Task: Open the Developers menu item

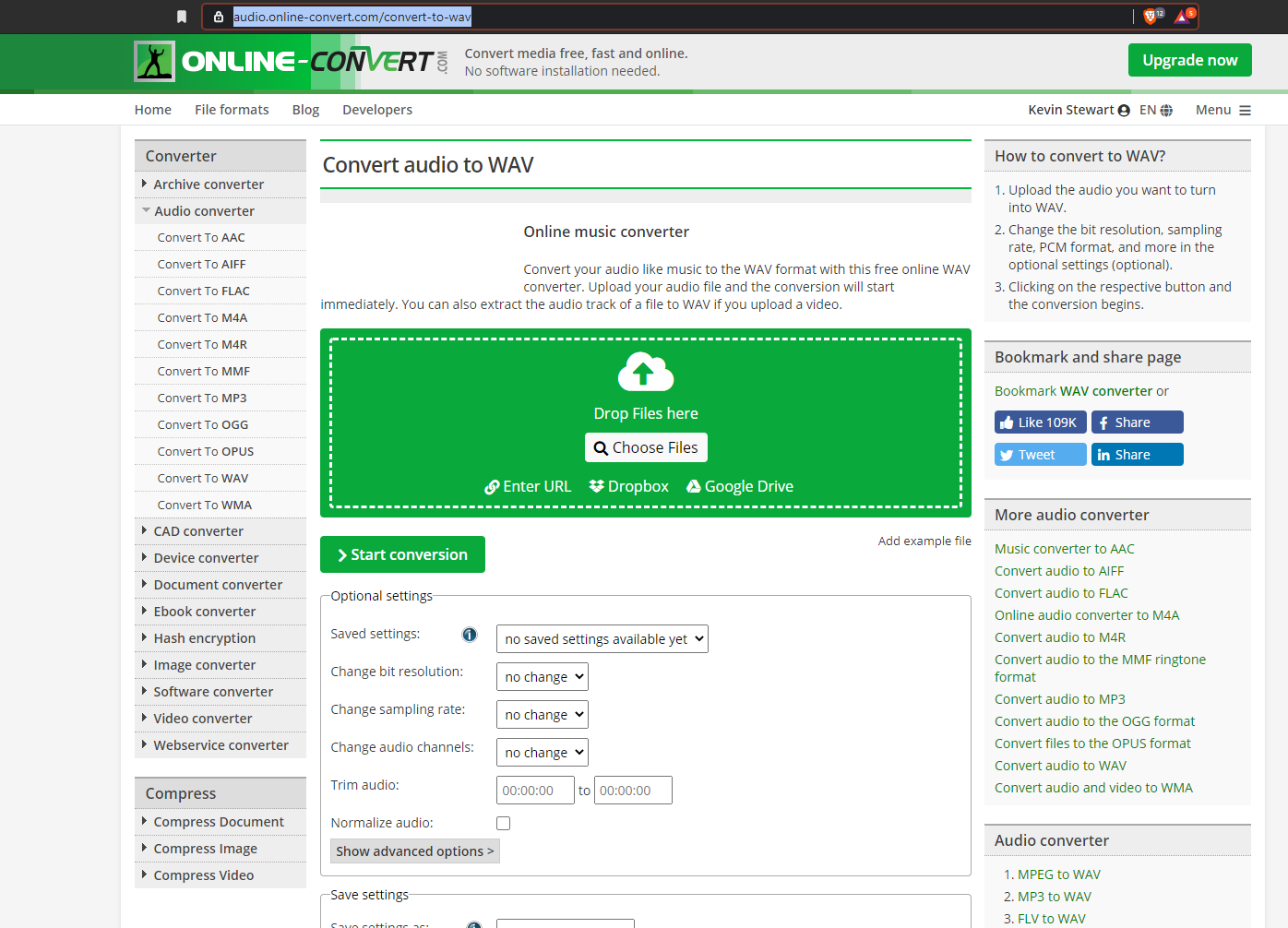Action: pyautogui.click(x=377, y=110)
